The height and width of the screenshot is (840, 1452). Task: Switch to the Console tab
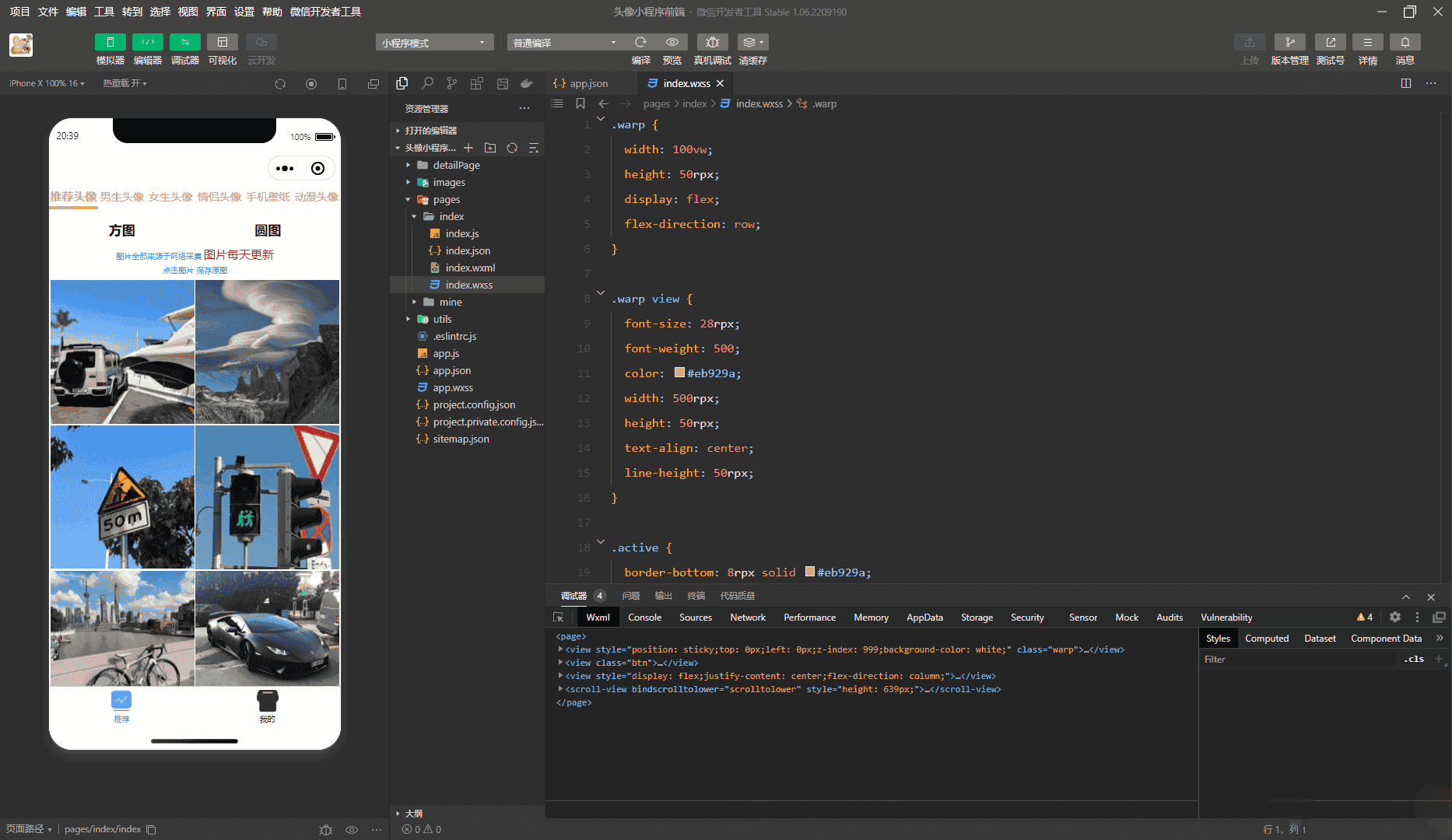click(x=644, y=618)
